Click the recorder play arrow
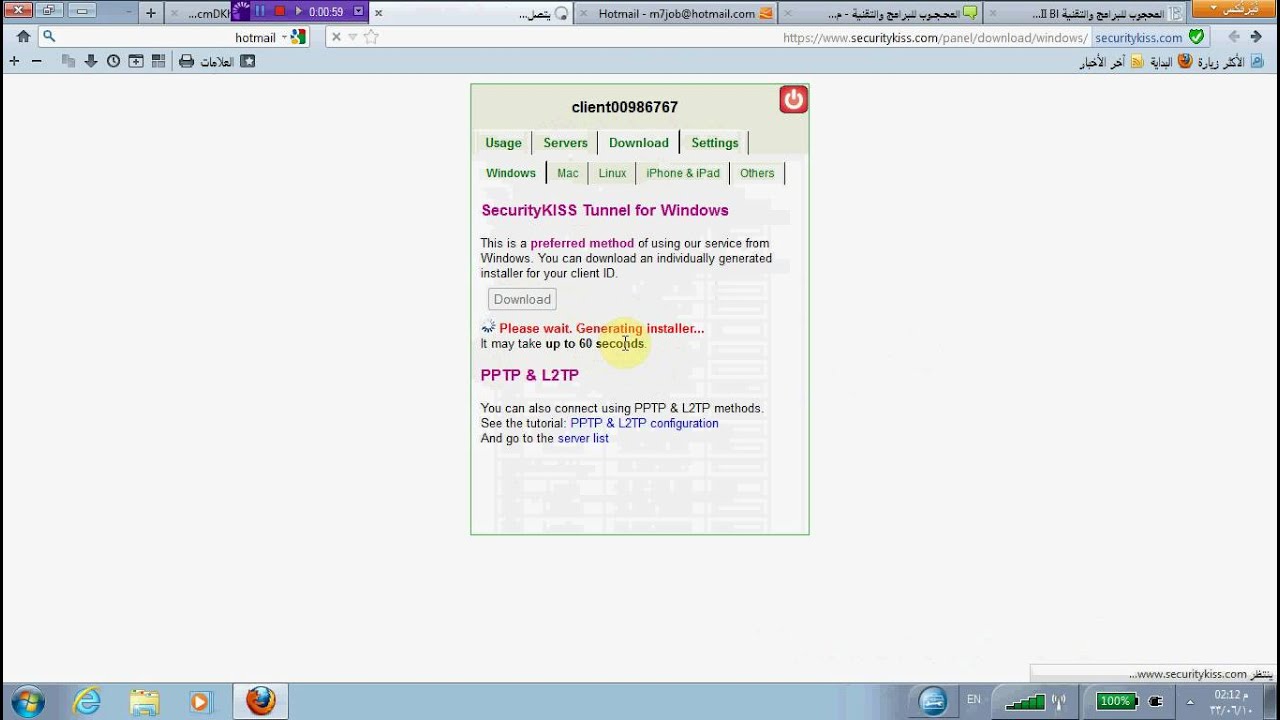1280x720 pixels. 298,11
